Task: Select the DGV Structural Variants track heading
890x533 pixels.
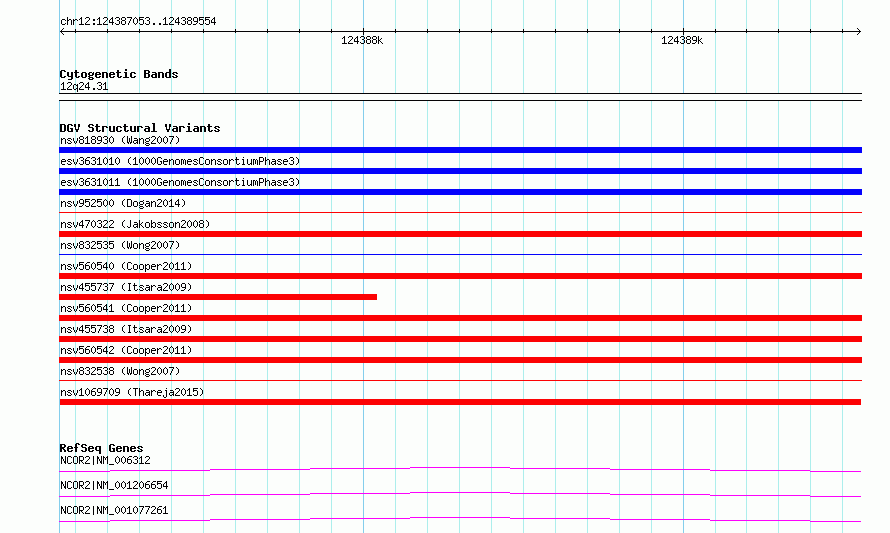Action: point(140,128)
